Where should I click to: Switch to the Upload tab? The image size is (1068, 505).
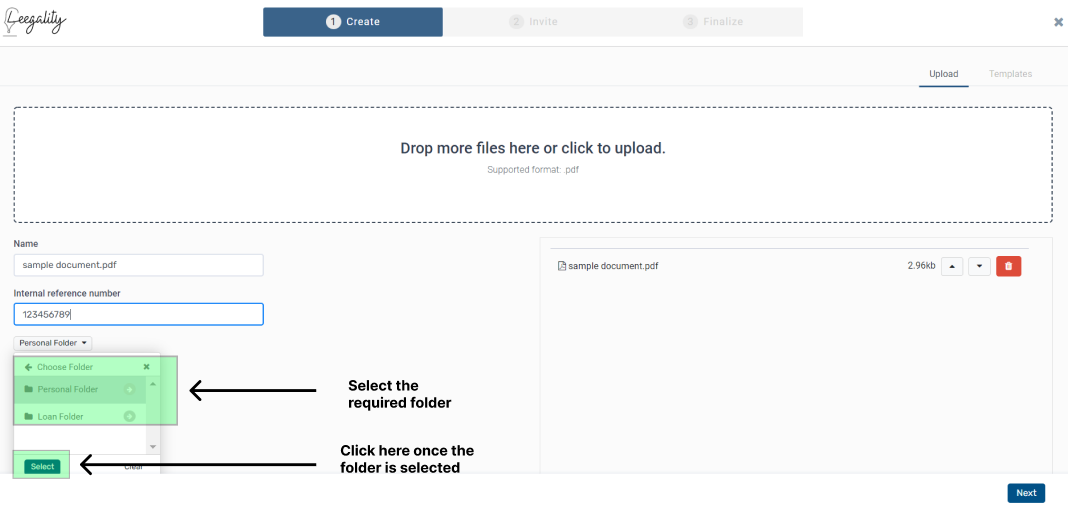pyautogui.click(x=943, y=74)
